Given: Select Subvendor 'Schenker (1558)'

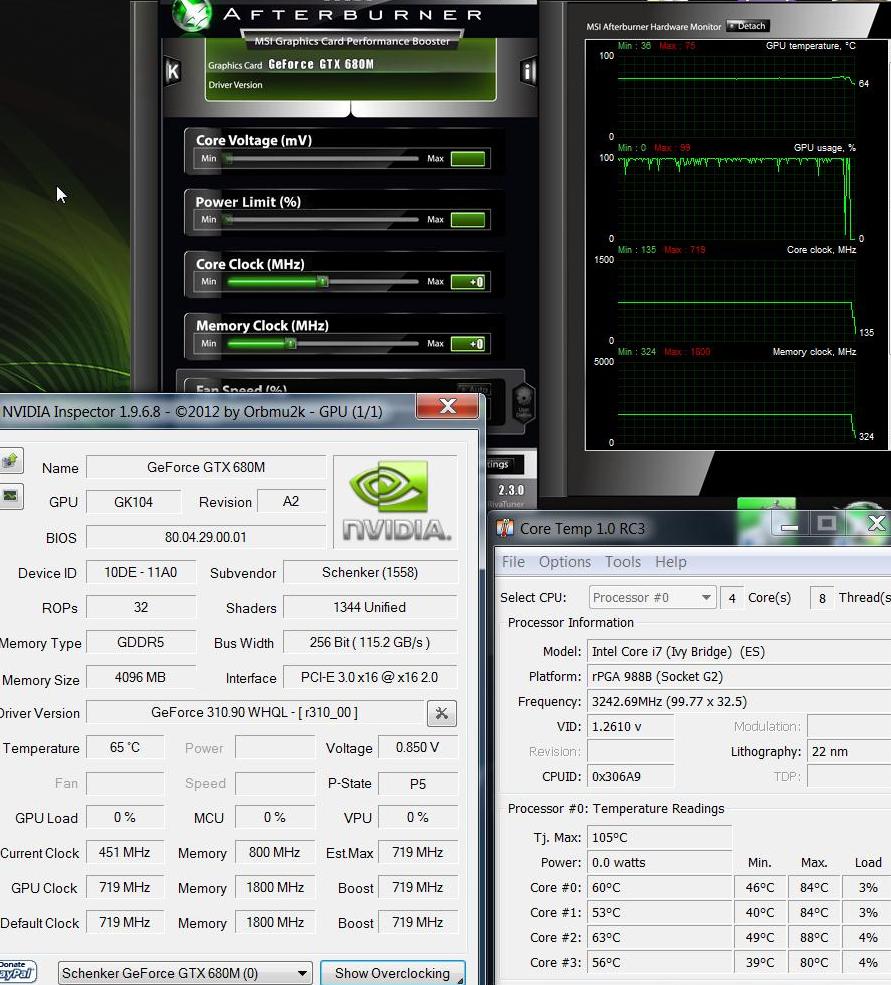Looking at the screenshot, I should (370, 572).
